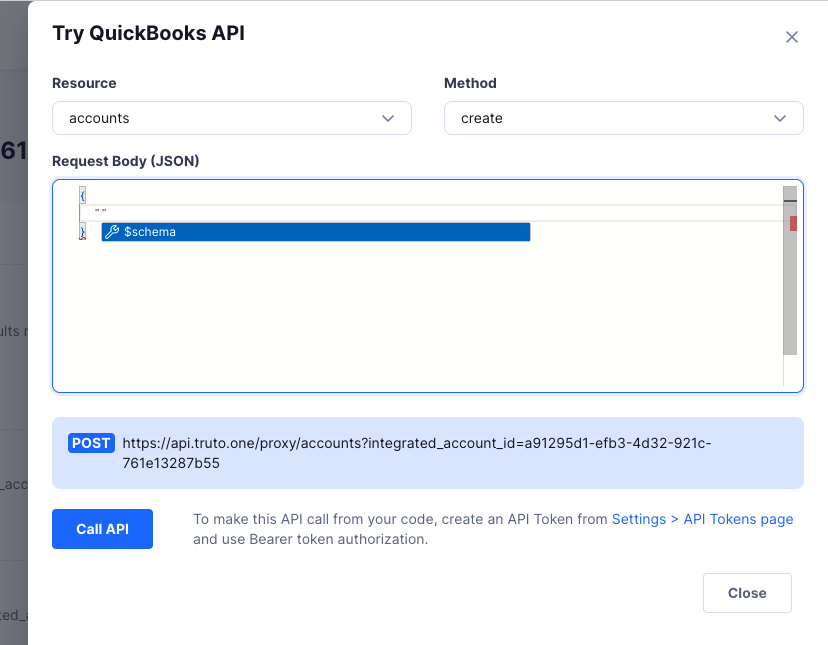828x645 pixels.
Task: Select the $schema autocomplete suggestion
Action: [316, 232]
